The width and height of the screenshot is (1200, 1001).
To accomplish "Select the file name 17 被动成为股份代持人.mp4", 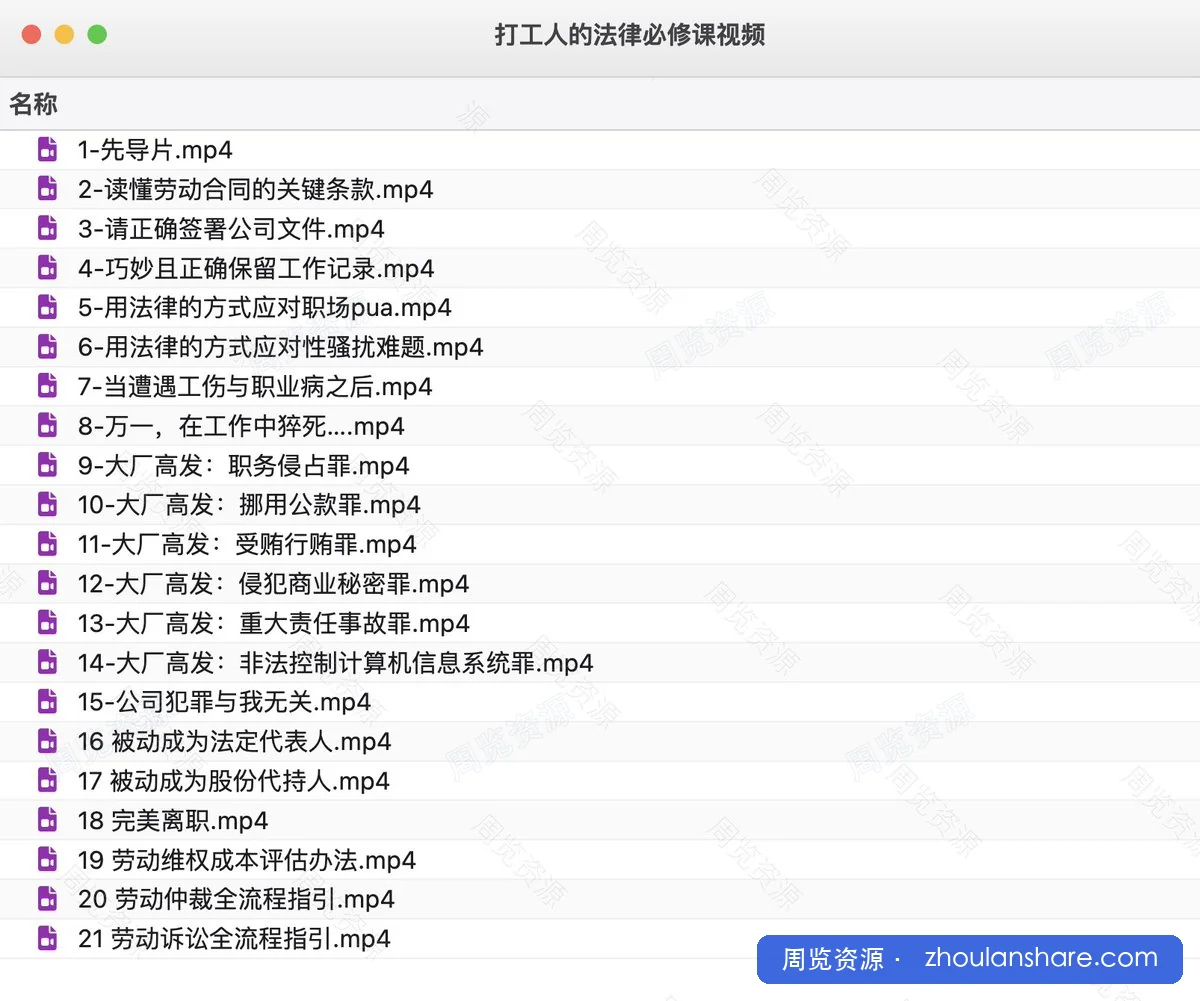I will tap(234, 781).
